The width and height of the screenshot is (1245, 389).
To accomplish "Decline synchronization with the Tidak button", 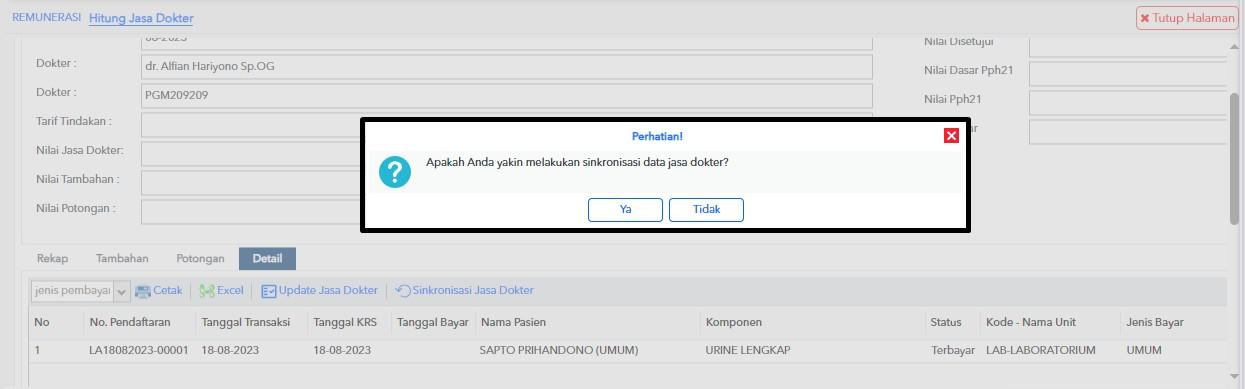I will [x=707, y=210].
